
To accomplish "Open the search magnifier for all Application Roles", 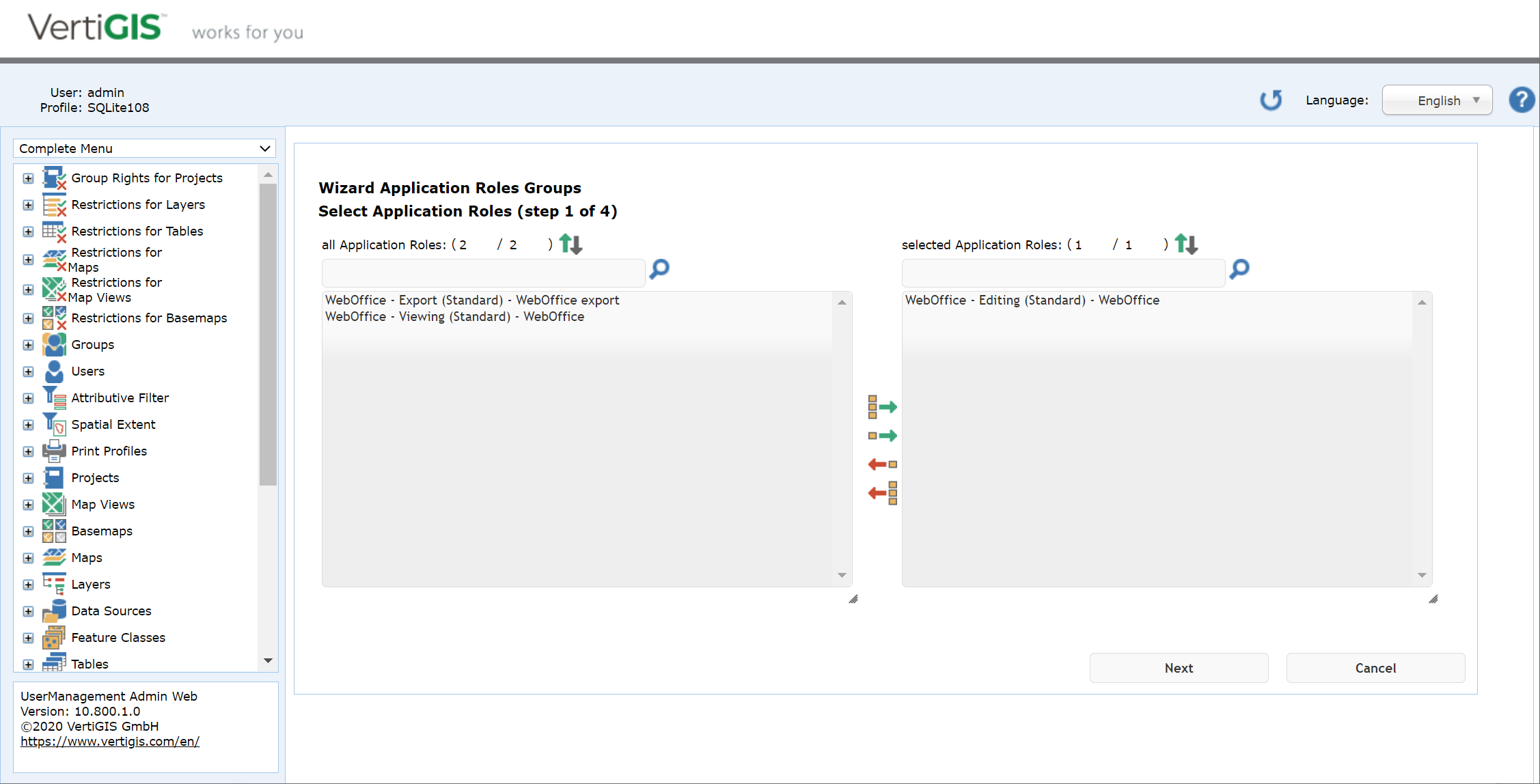I will point(658,270).
